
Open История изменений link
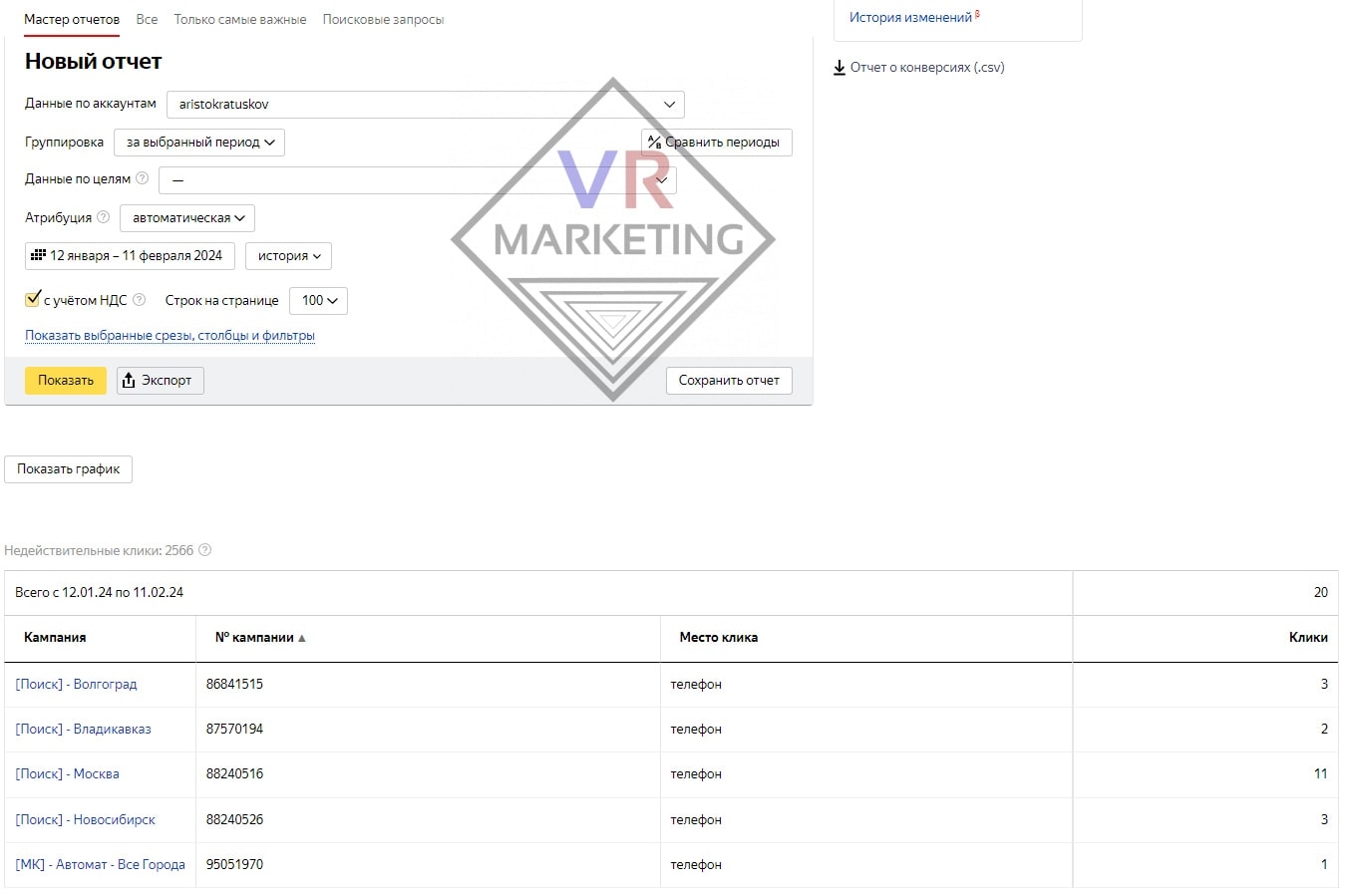pyautogui.click(x=910, y=17)
